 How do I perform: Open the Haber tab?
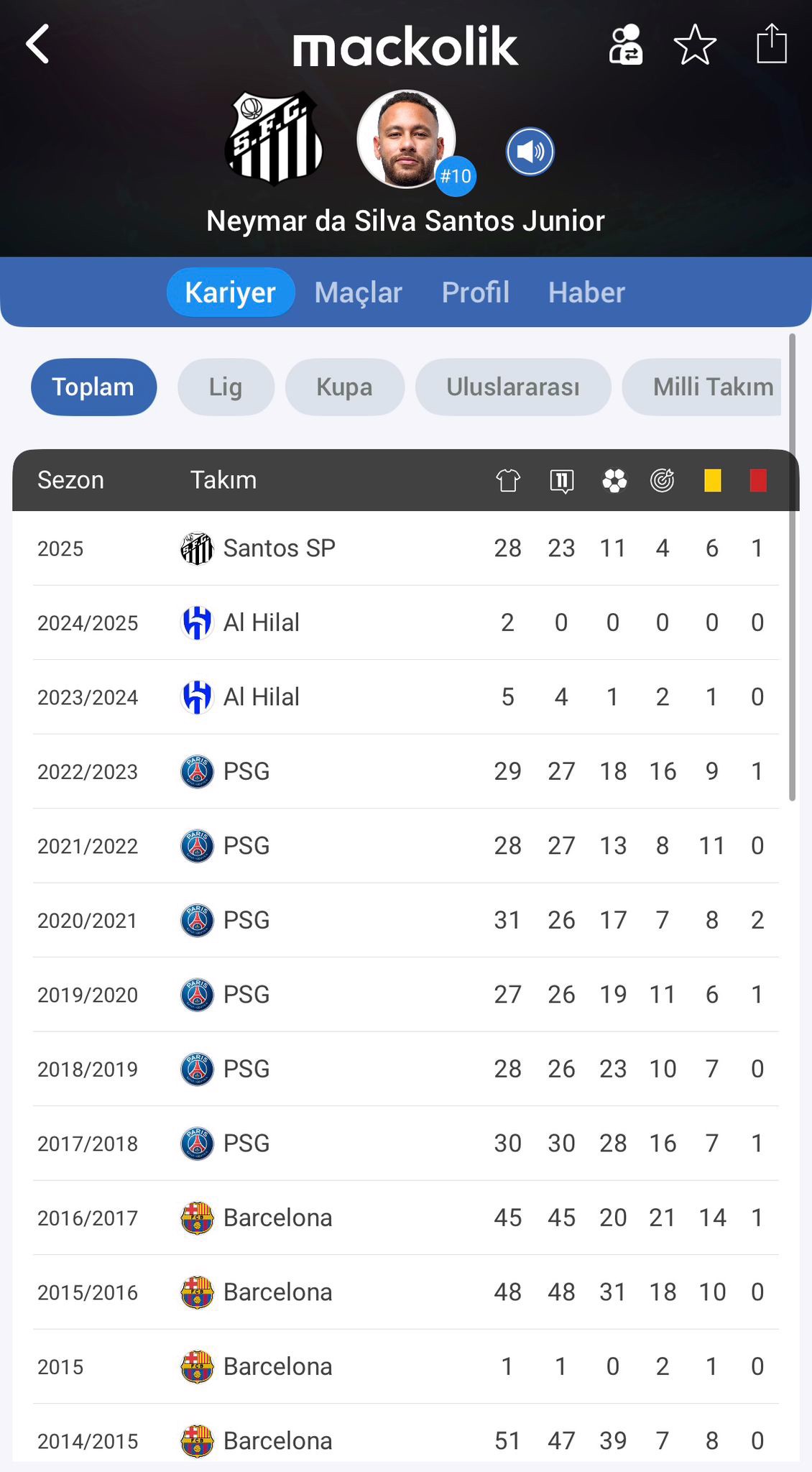pyautogui.click(x=586, y=293)
